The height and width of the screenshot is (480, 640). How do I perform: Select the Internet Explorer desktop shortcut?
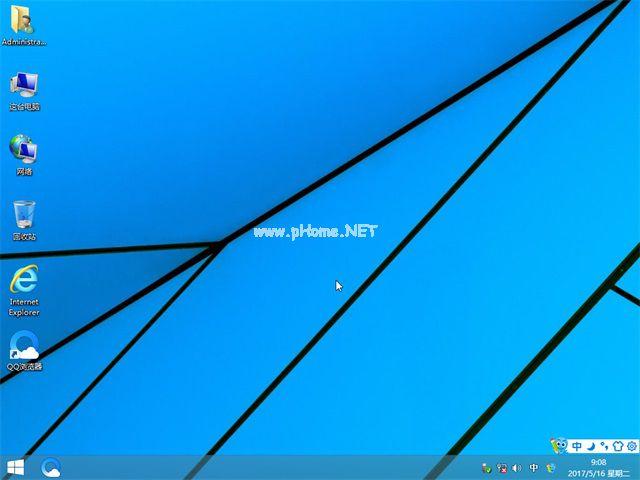(x=24, y=290)
